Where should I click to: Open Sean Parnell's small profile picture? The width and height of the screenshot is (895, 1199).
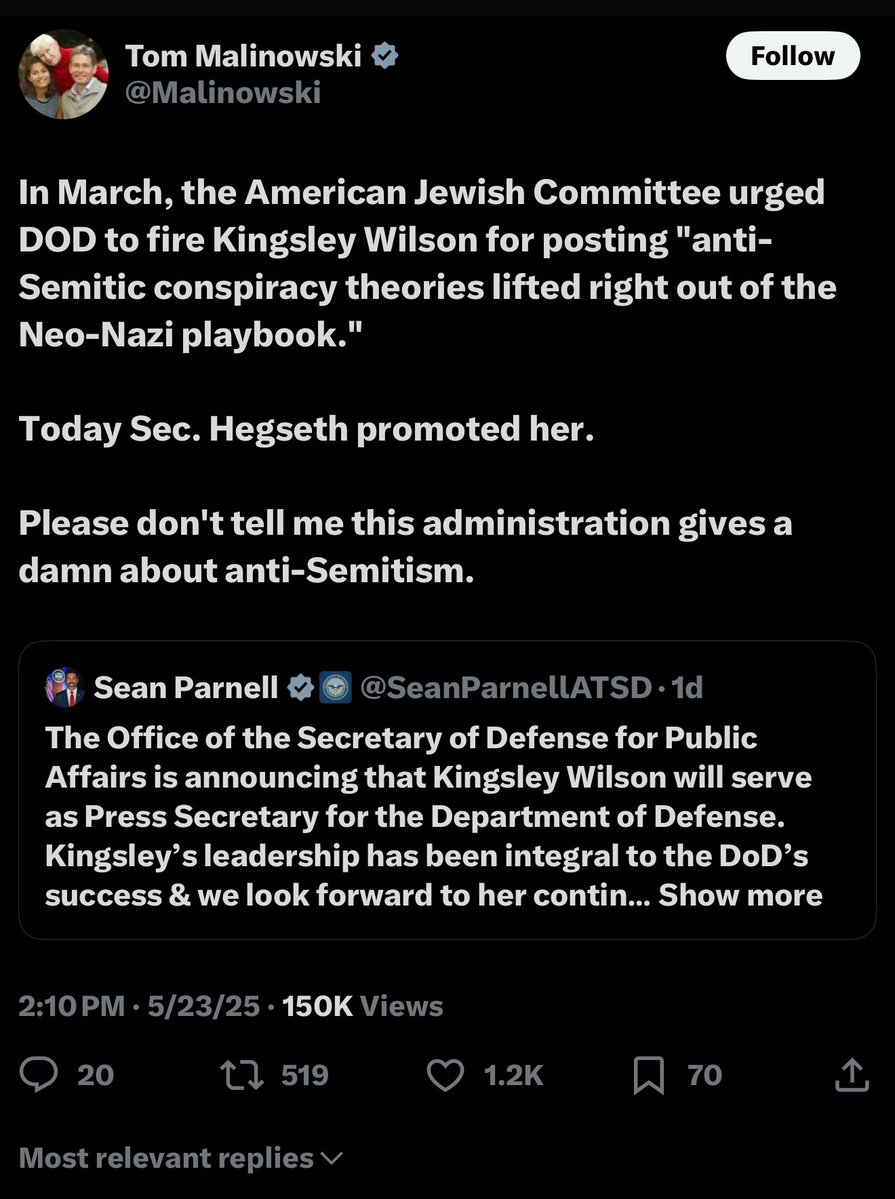(64, 688)
